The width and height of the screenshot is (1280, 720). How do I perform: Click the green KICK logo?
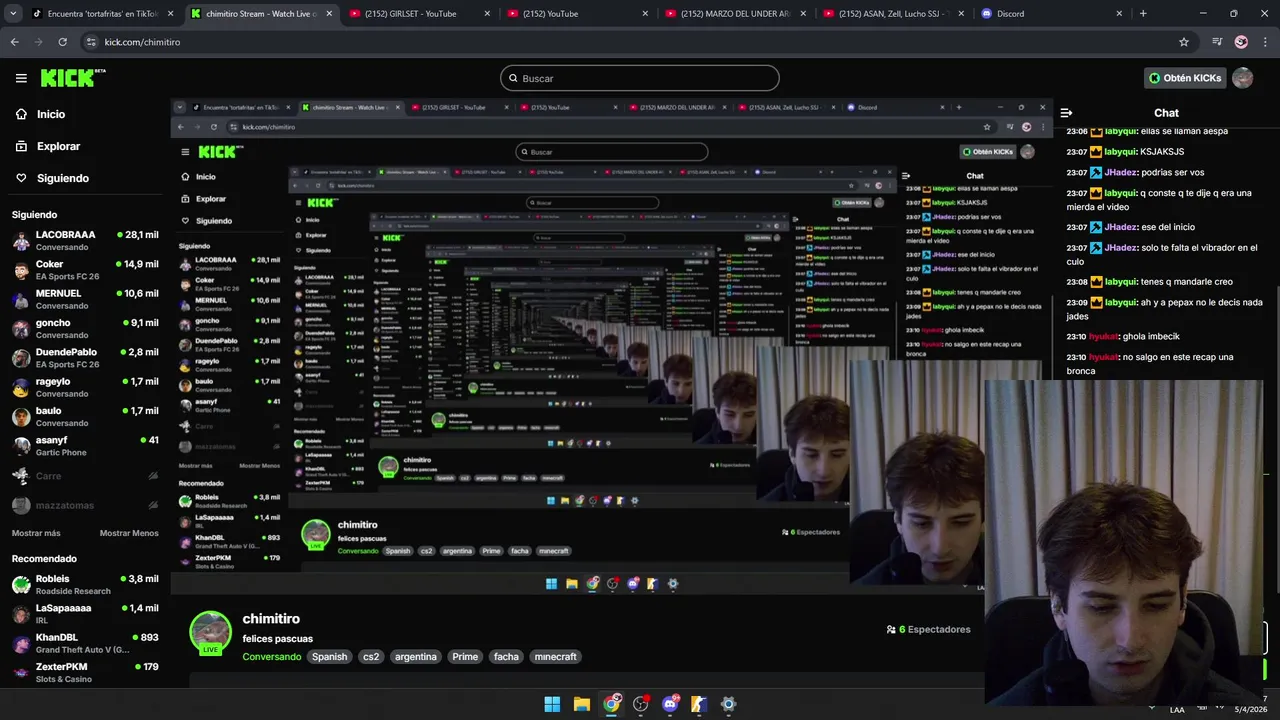pyautogui.click(x=72, y=78)
